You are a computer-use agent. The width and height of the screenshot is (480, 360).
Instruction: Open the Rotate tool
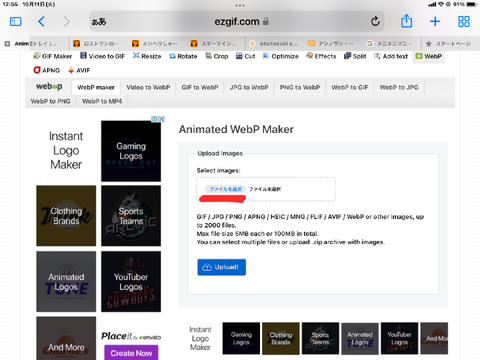pyautogui.click(x=183, y=56)
